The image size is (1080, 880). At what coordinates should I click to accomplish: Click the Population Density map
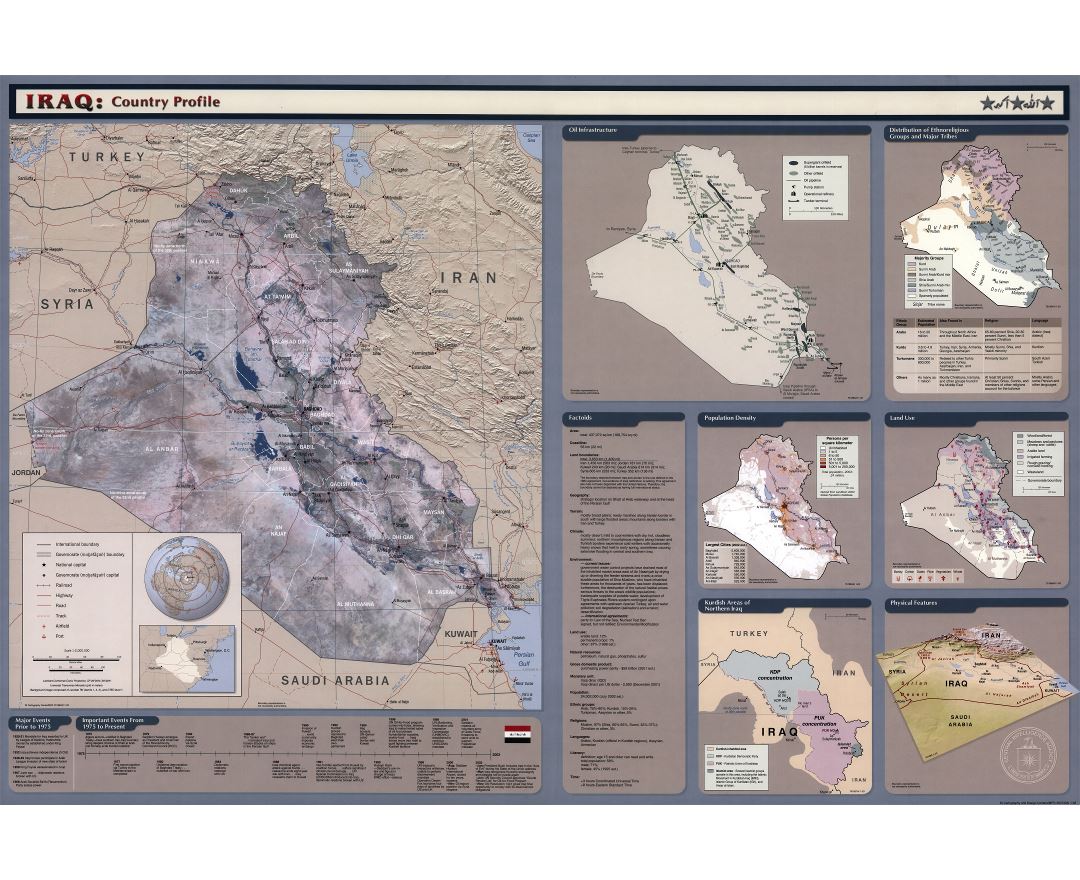point(774,506)
